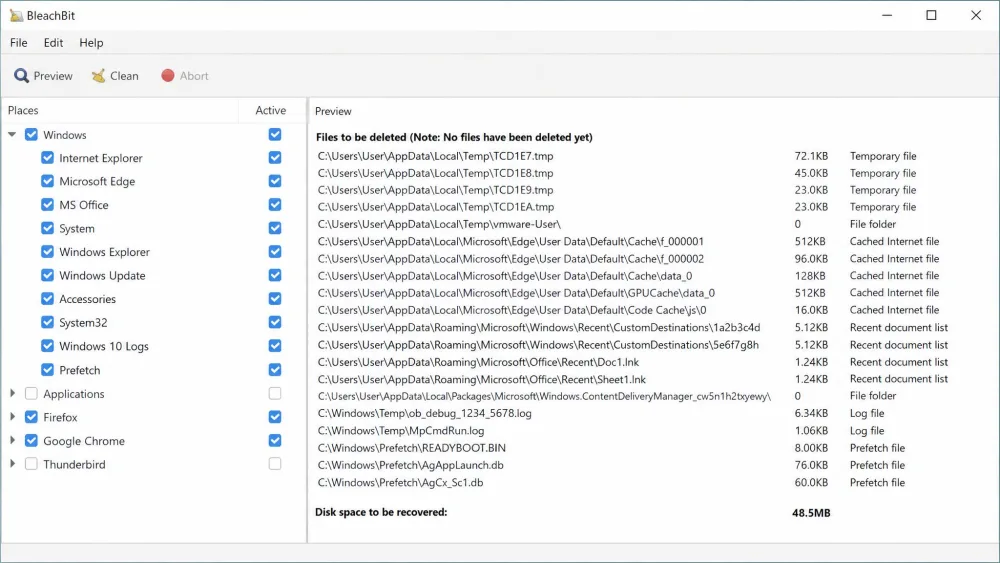This screenshot has width=1000, height=563.
Task: Check the Applications checkbox beside its name
Action: (31, 393)
